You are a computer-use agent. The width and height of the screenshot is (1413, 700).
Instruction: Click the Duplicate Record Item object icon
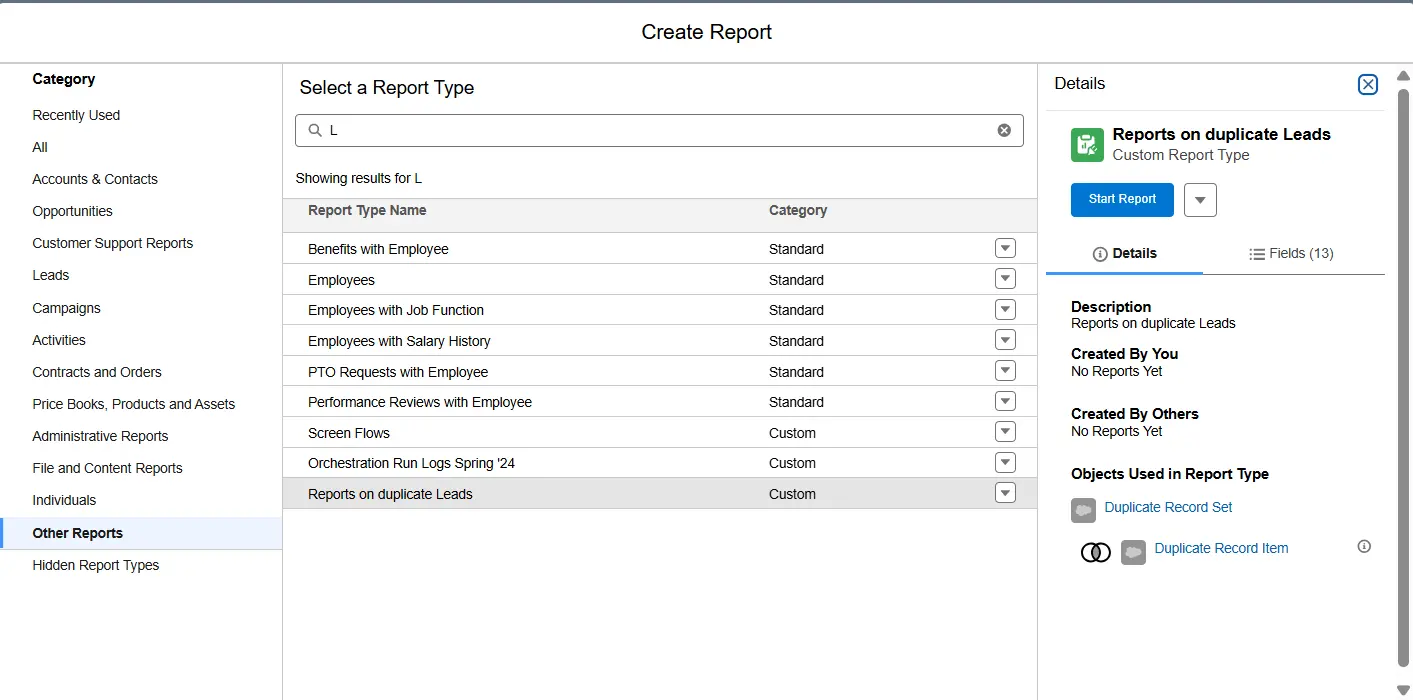[x=1133, y=552]
